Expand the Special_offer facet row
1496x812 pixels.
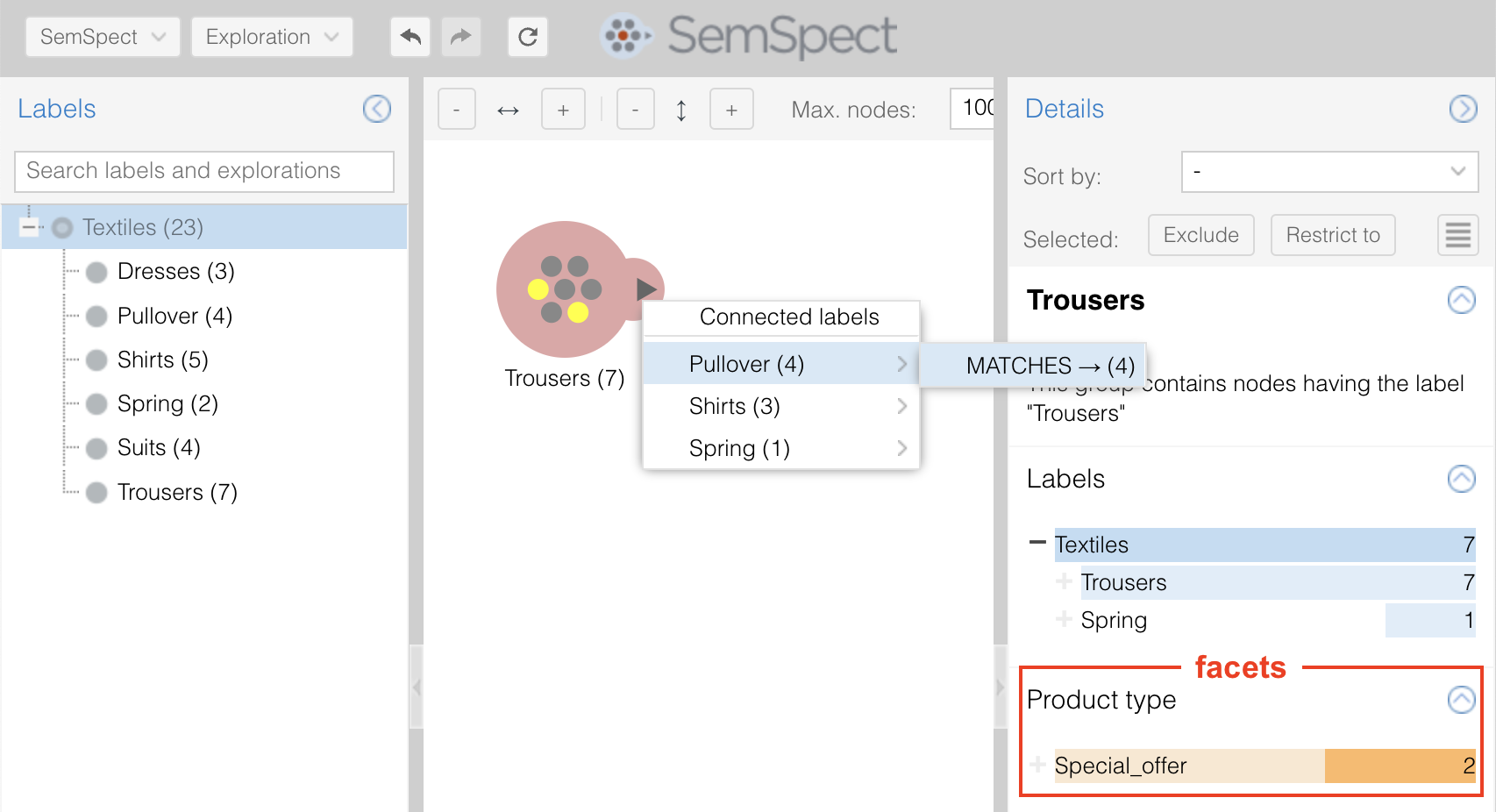[1038, 765]
